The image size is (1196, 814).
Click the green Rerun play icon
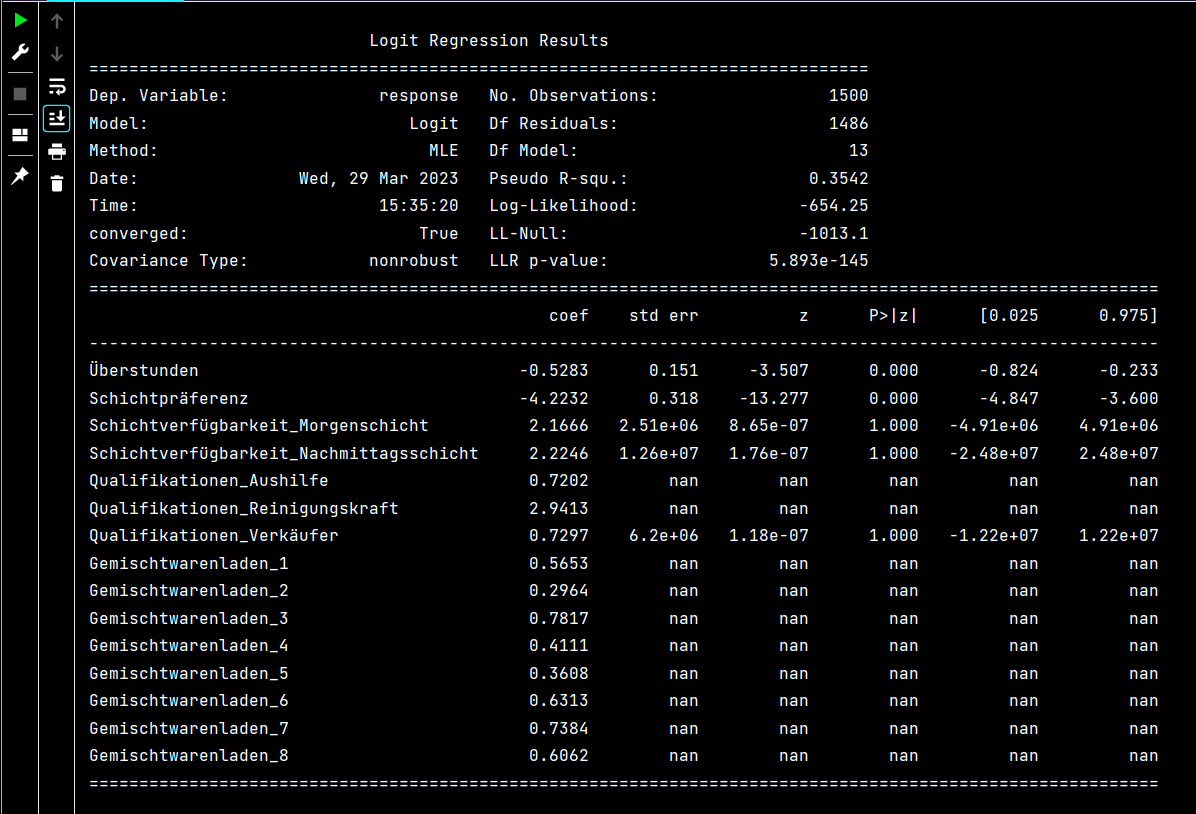coord(20,20)
